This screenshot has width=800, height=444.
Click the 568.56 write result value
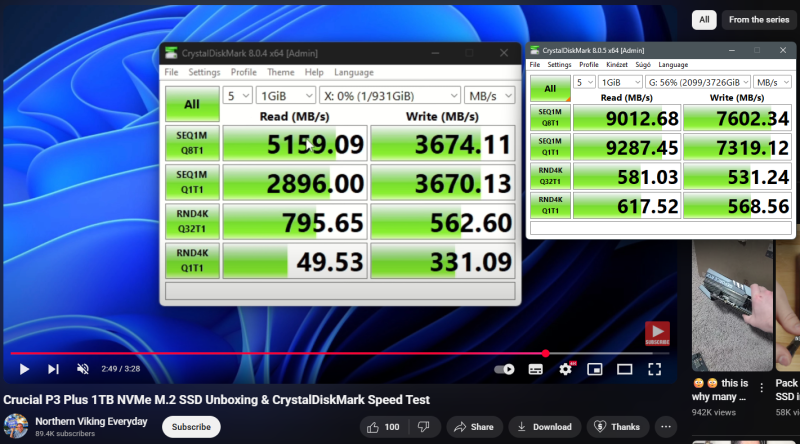click(737, 206)
